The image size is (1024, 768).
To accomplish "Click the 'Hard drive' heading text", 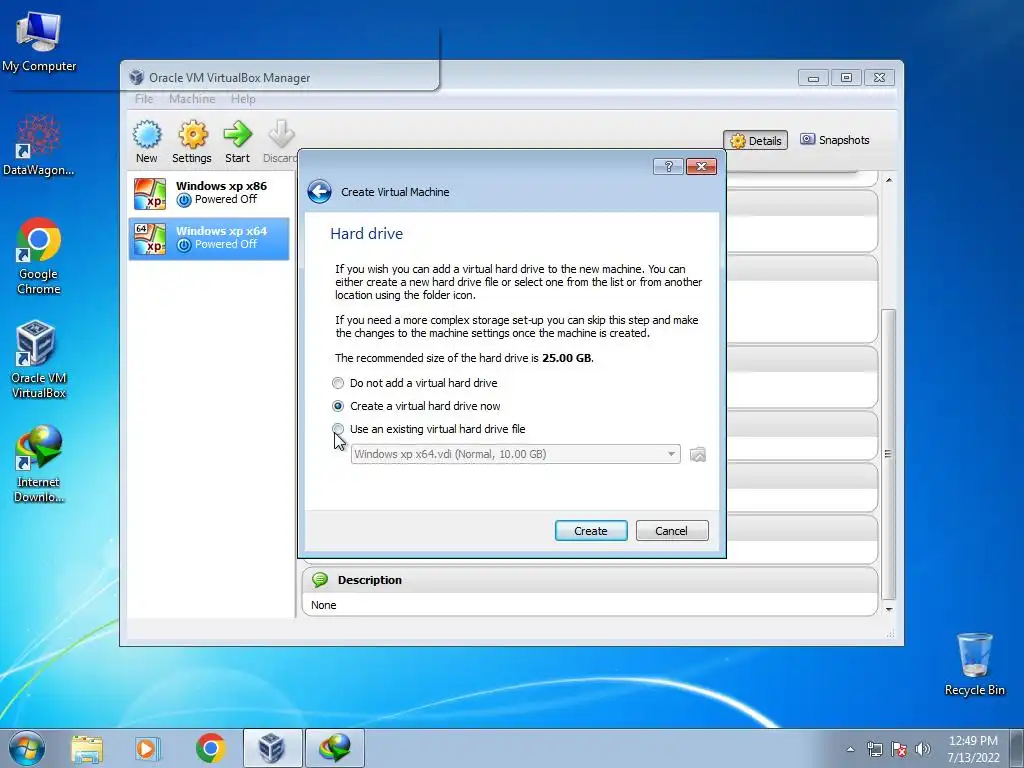I will (x=366, y=234).
